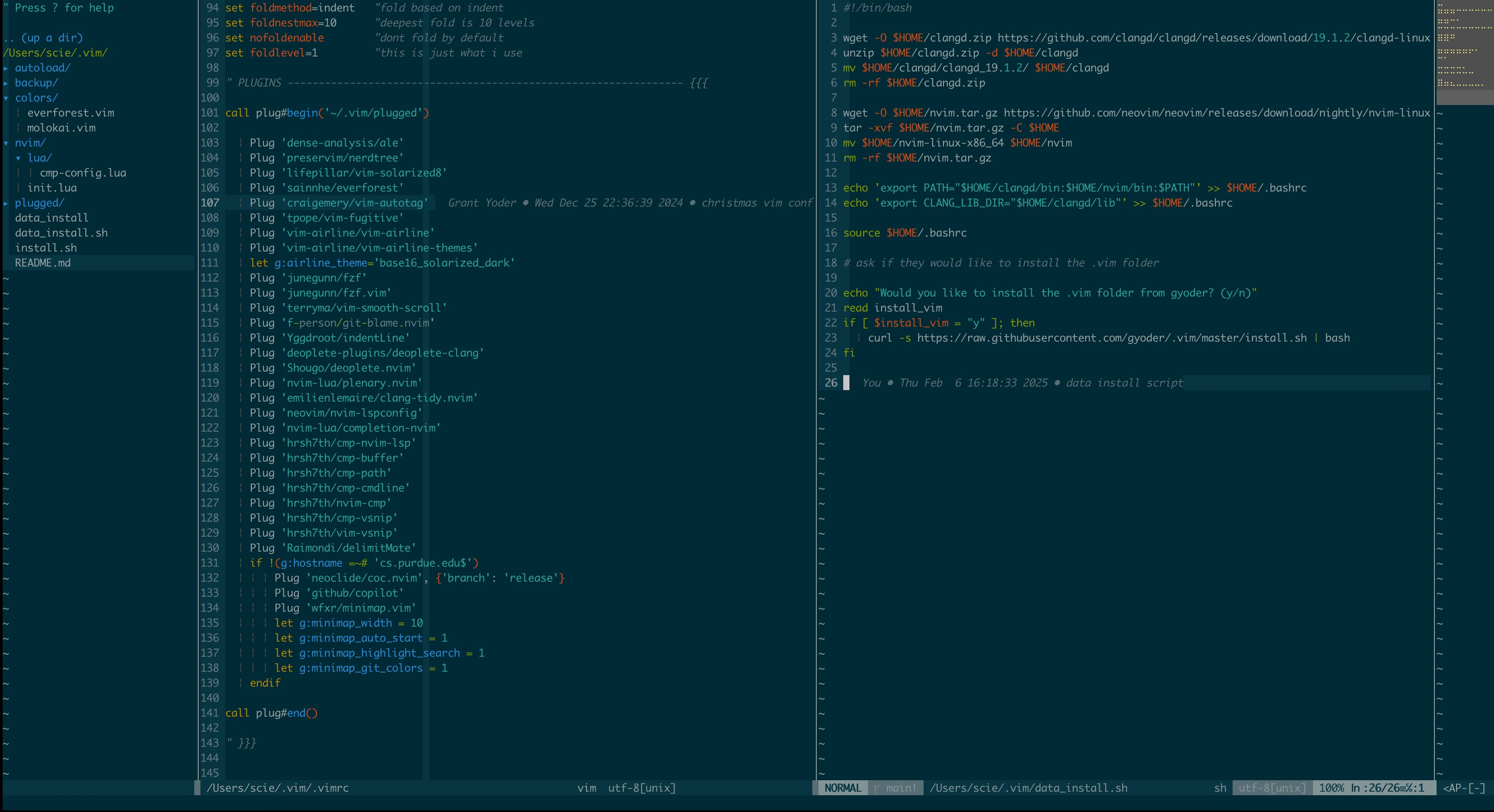
Task: Click the main! git branch indicator
Action: point(895,788)
